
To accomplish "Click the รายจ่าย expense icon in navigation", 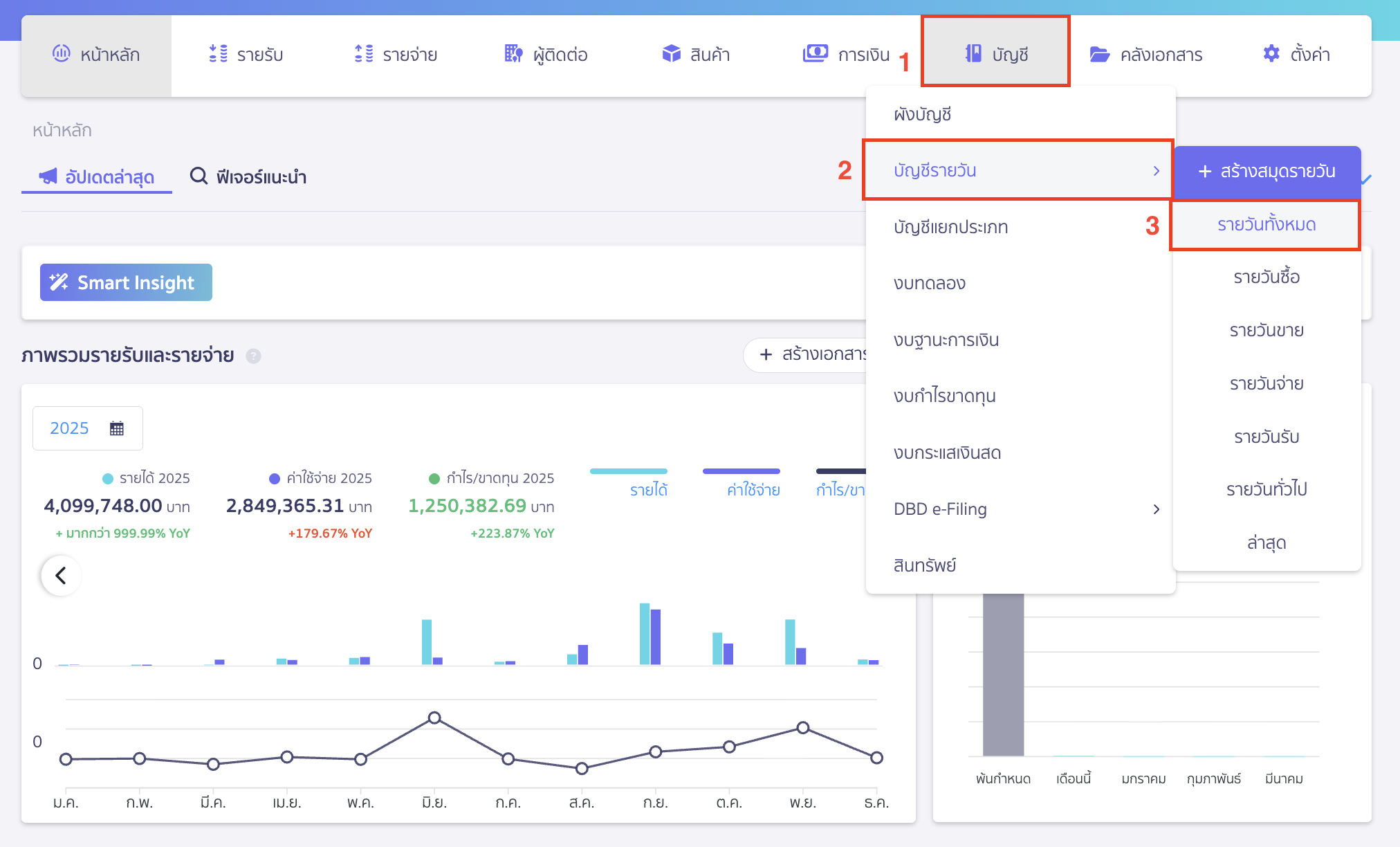I will [364, 53].
